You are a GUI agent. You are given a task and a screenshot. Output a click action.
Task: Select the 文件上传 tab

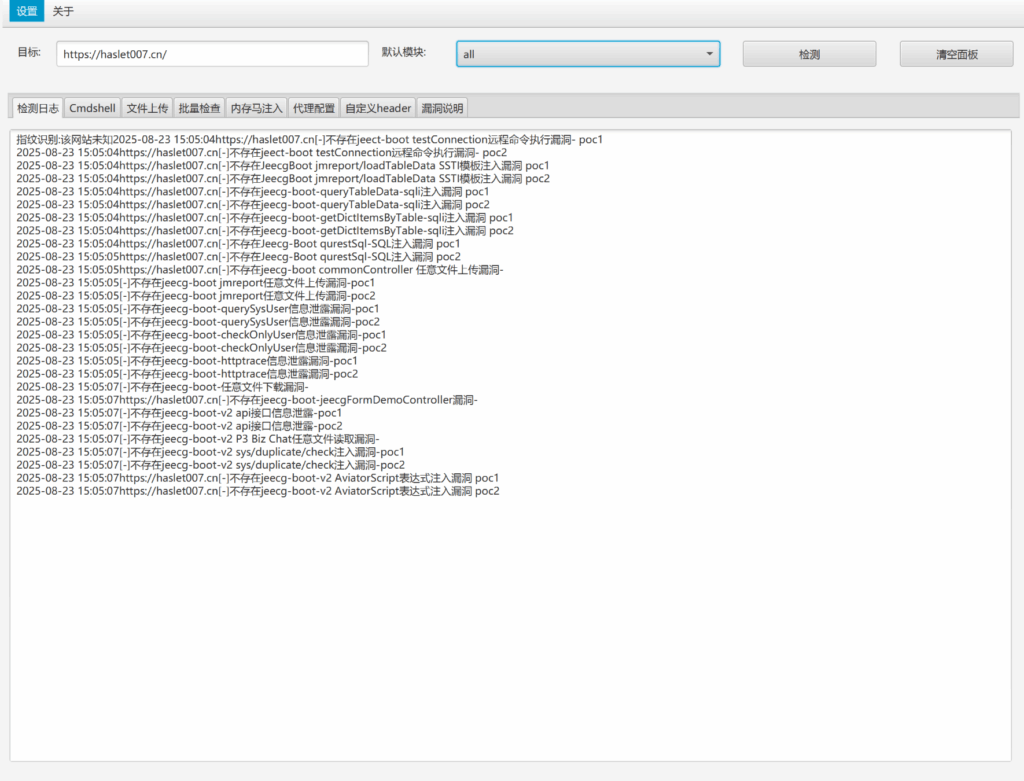coord(147,108)
